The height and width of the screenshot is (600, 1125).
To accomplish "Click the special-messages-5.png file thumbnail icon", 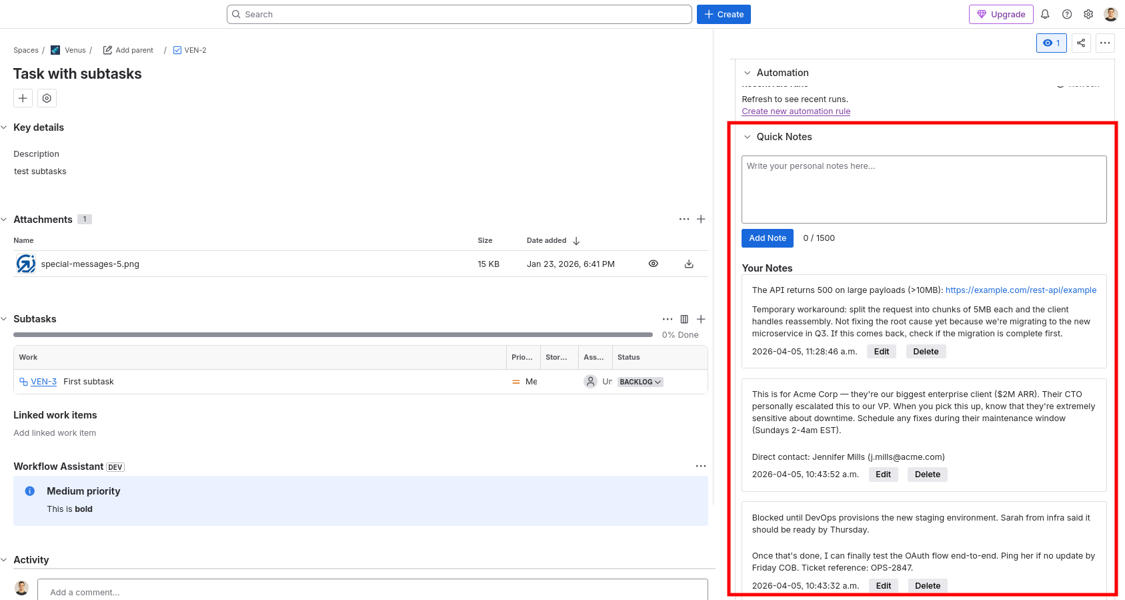I will 26,264.
